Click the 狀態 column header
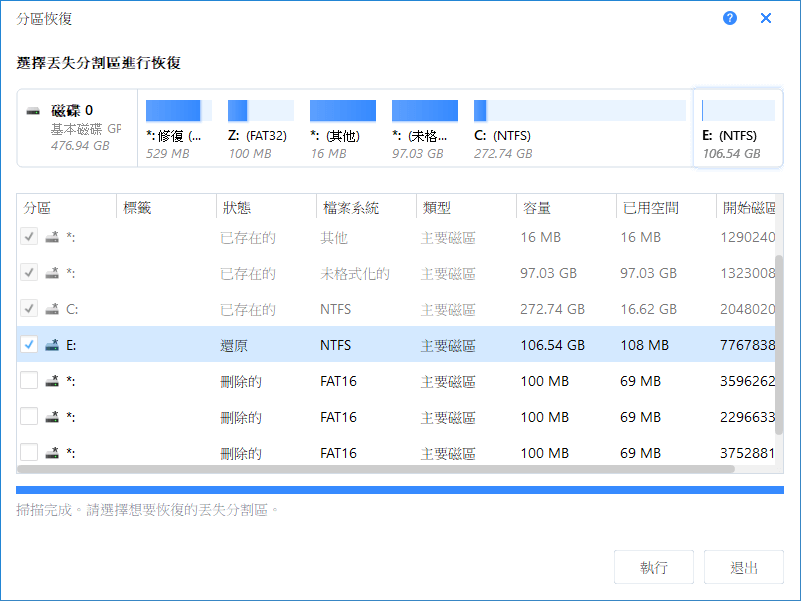Screen dimensions: 801x601 click(235, 207)
